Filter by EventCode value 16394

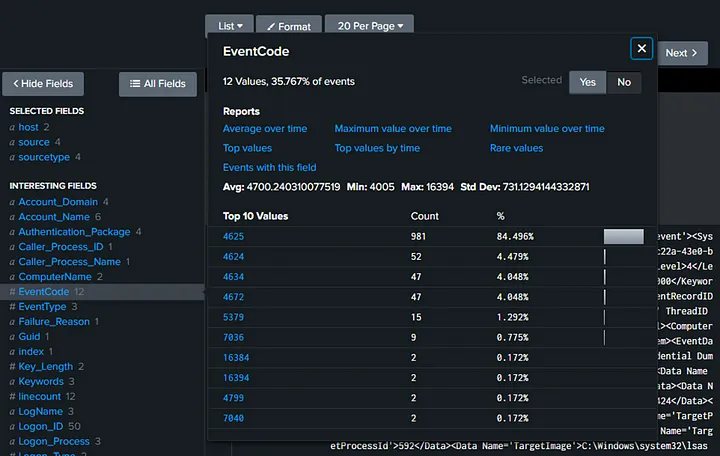pyautogui.click(x=236, y=378)
